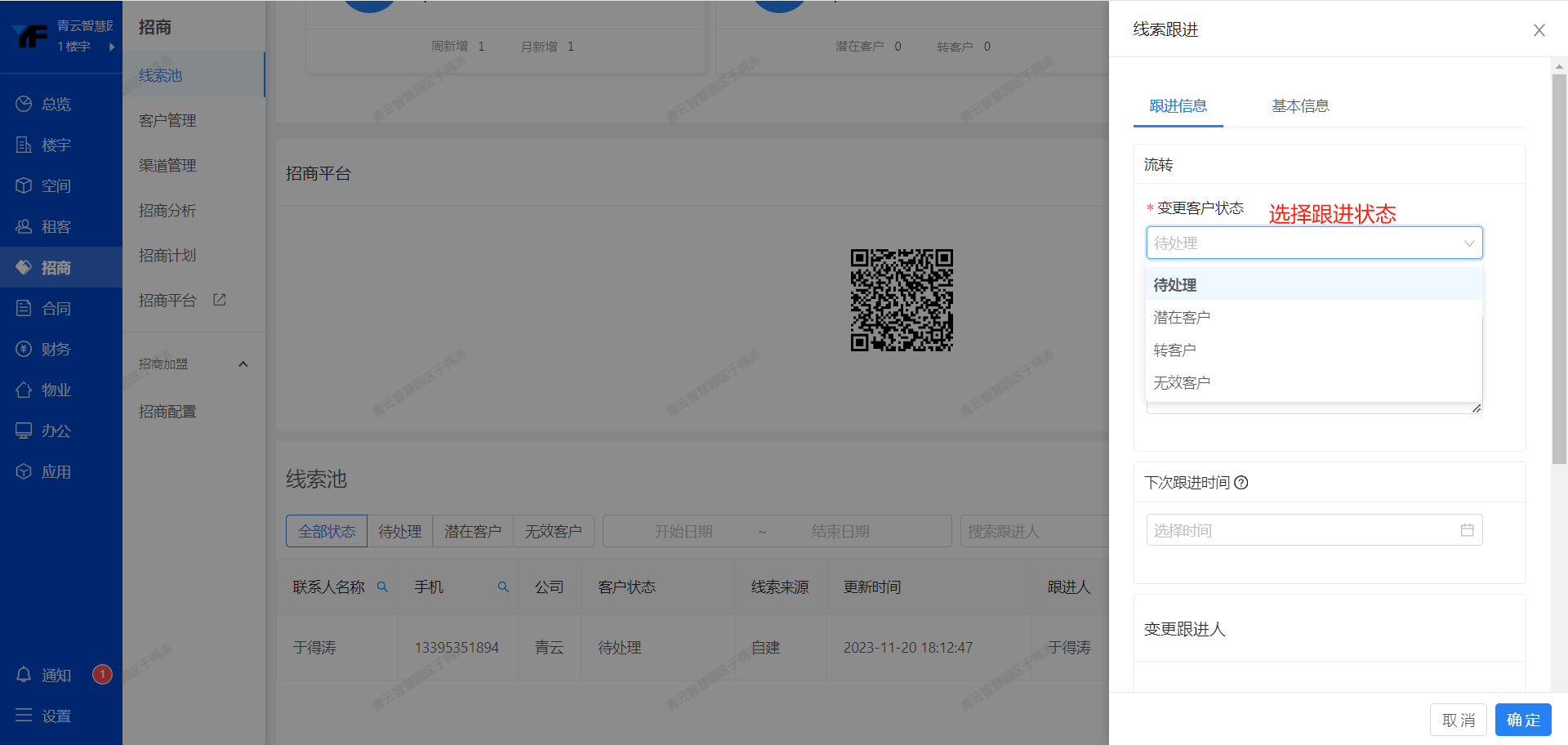Click calendar icon in 选择时间 field
This screenshot has width=1568, height=745.
pyautogui.click(x=1467, y=530)
